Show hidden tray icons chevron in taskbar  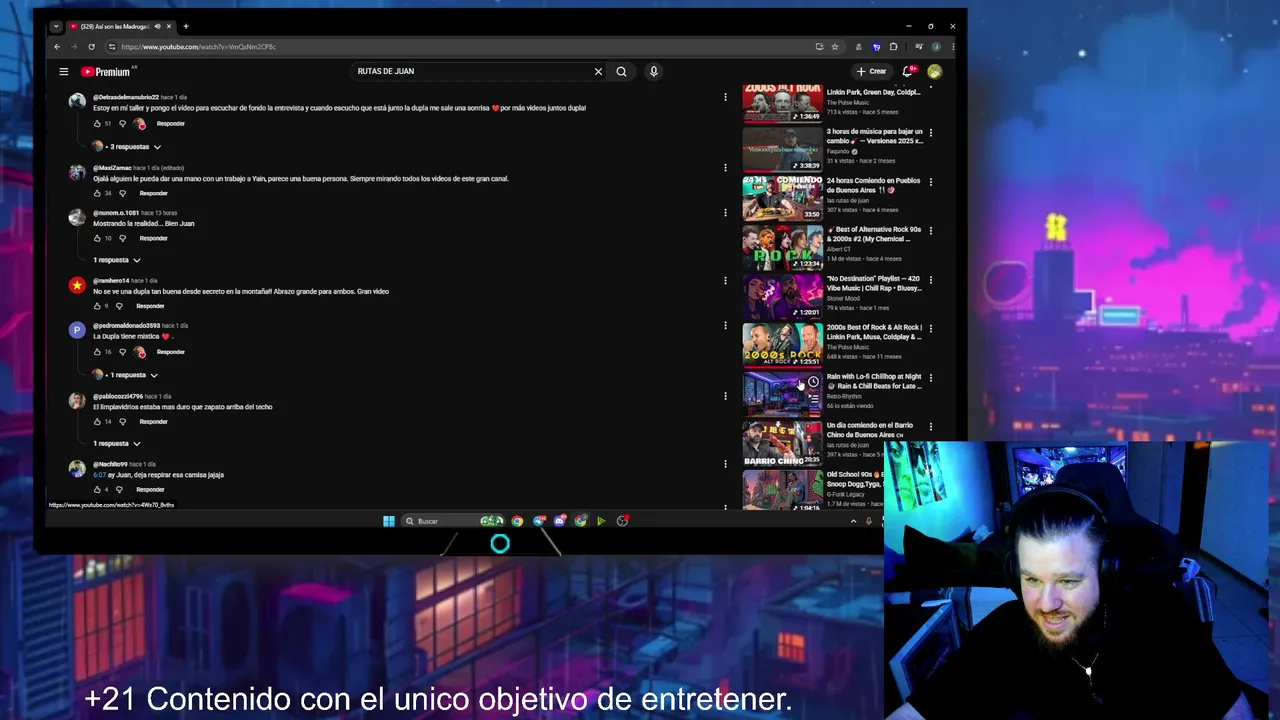[x=853, y=521]
